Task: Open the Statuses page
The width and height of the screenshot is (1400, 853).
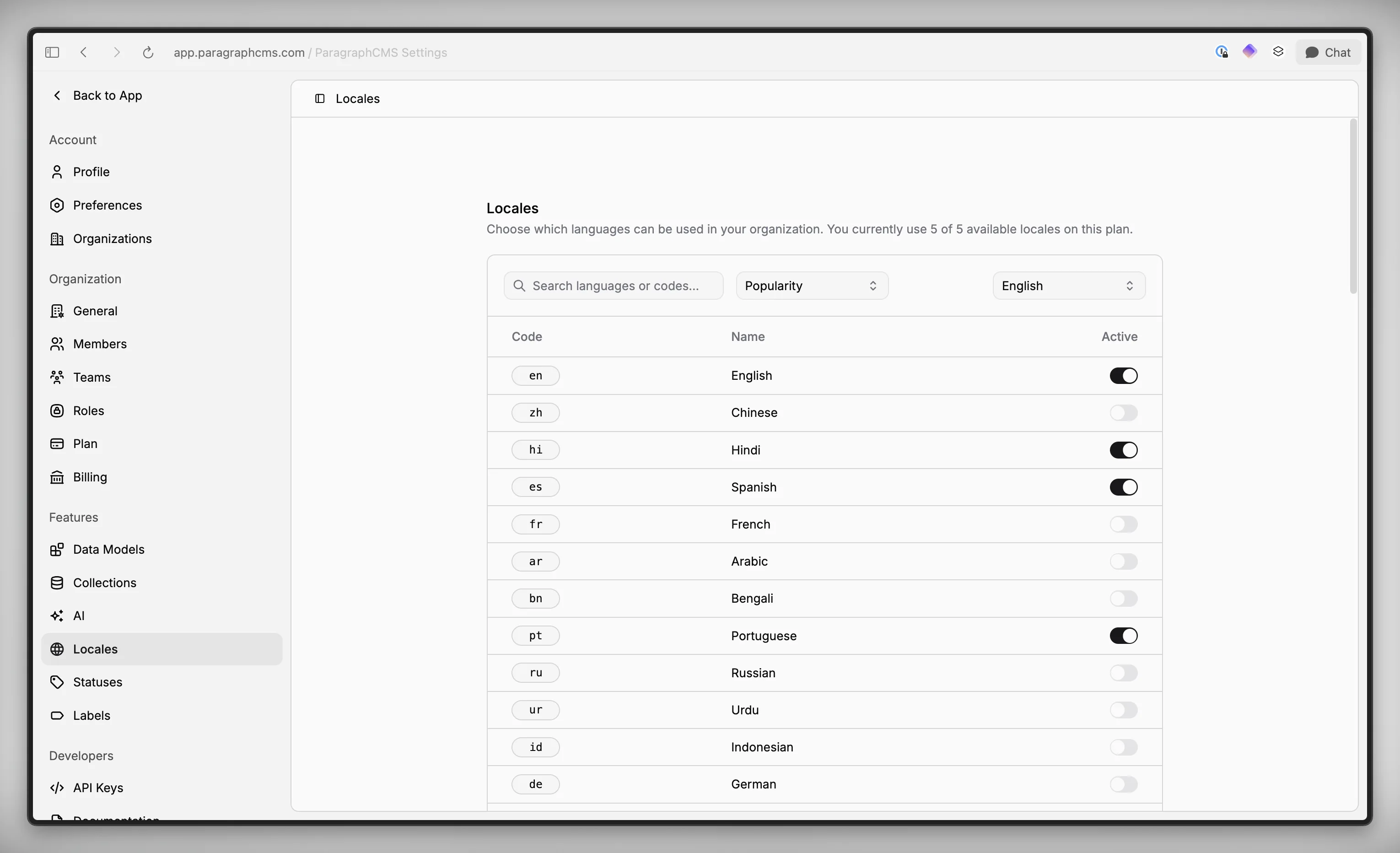Action: [162, 682]
